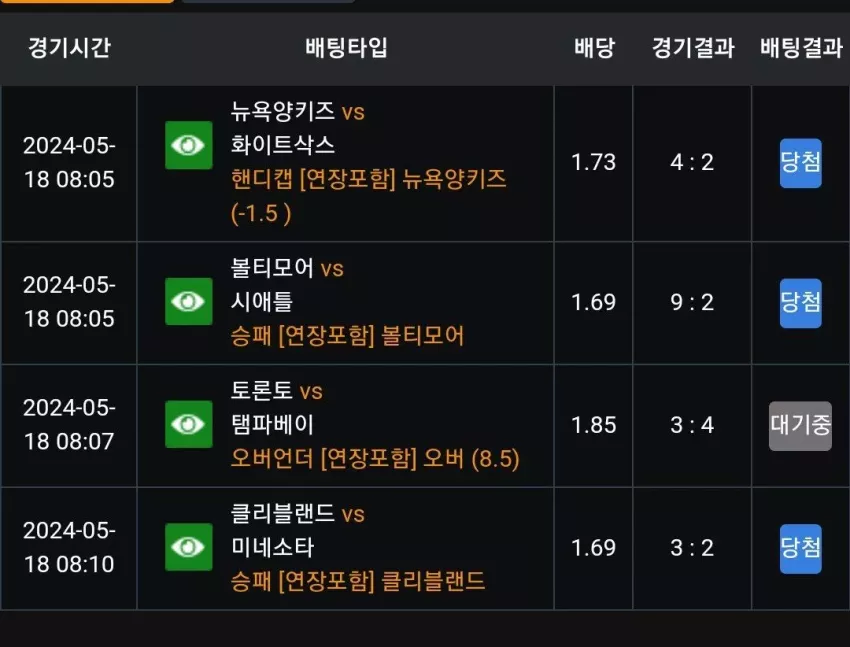Open 핸디캡 뉴욕양키스 (-1.5) bet text
The image size is (850, 647).
click(x=369, y=196)
